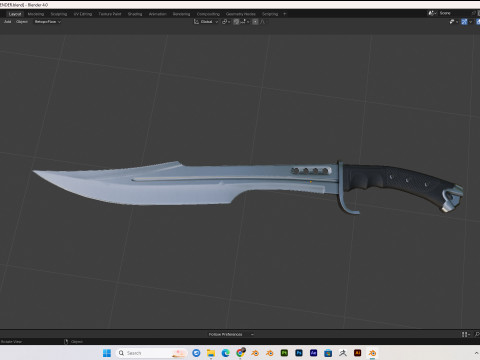Image resolution: width=480 pixels, height=360 pixels.
Task: Switch to the Layout workspace tab
Action: pos(15,14)
